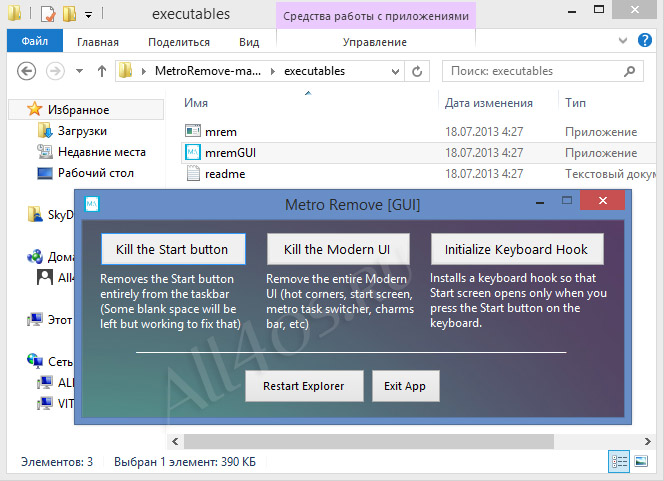664x481 pixels.
Task: Expand breadcrumb arrow before executables
Action: click(x=273, y=71)
